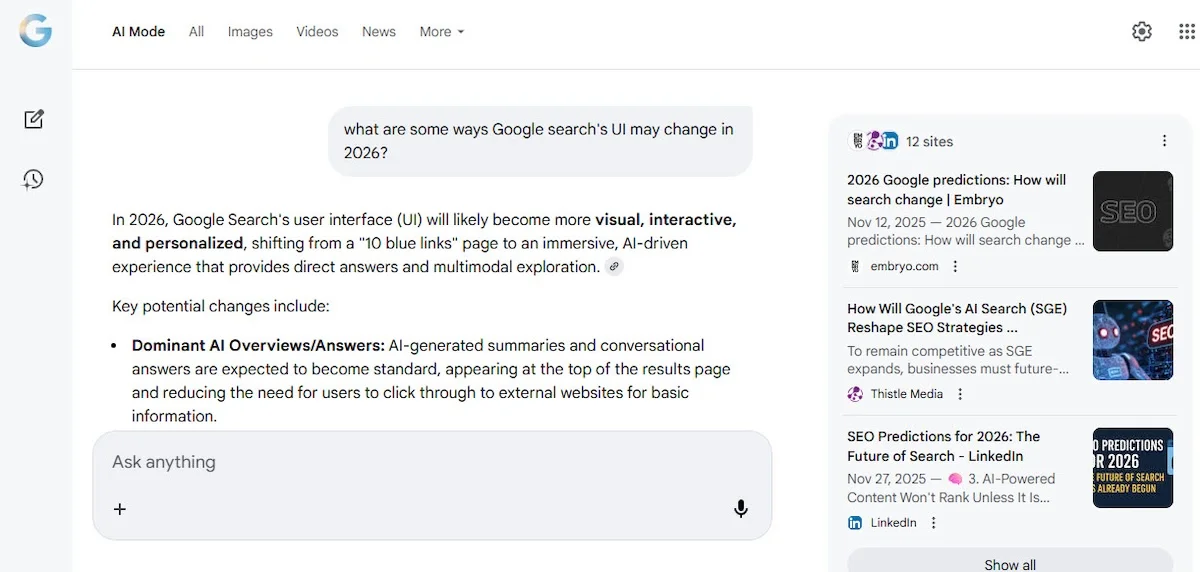
Task: Open SEO Predictions for 2026 LinkedIn article
Action: tap(944, 446)
